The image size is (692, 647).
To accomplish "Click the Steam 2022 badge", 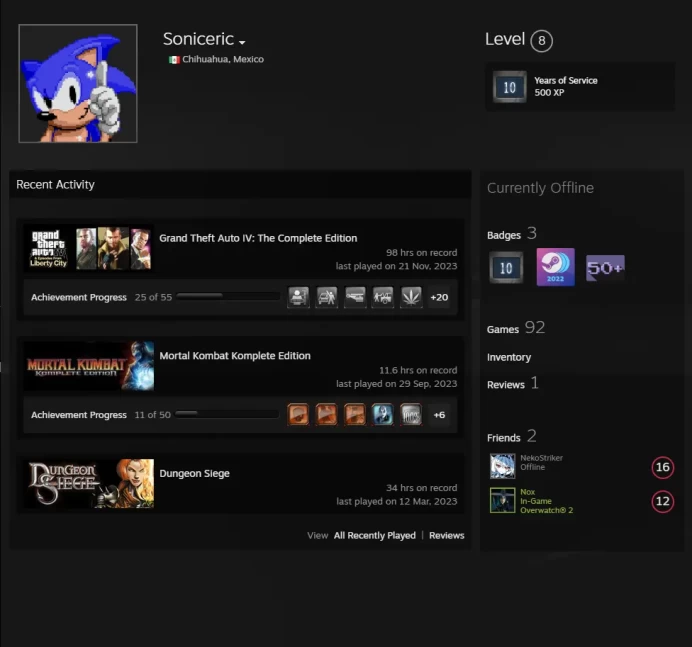I will pos(555,267).
